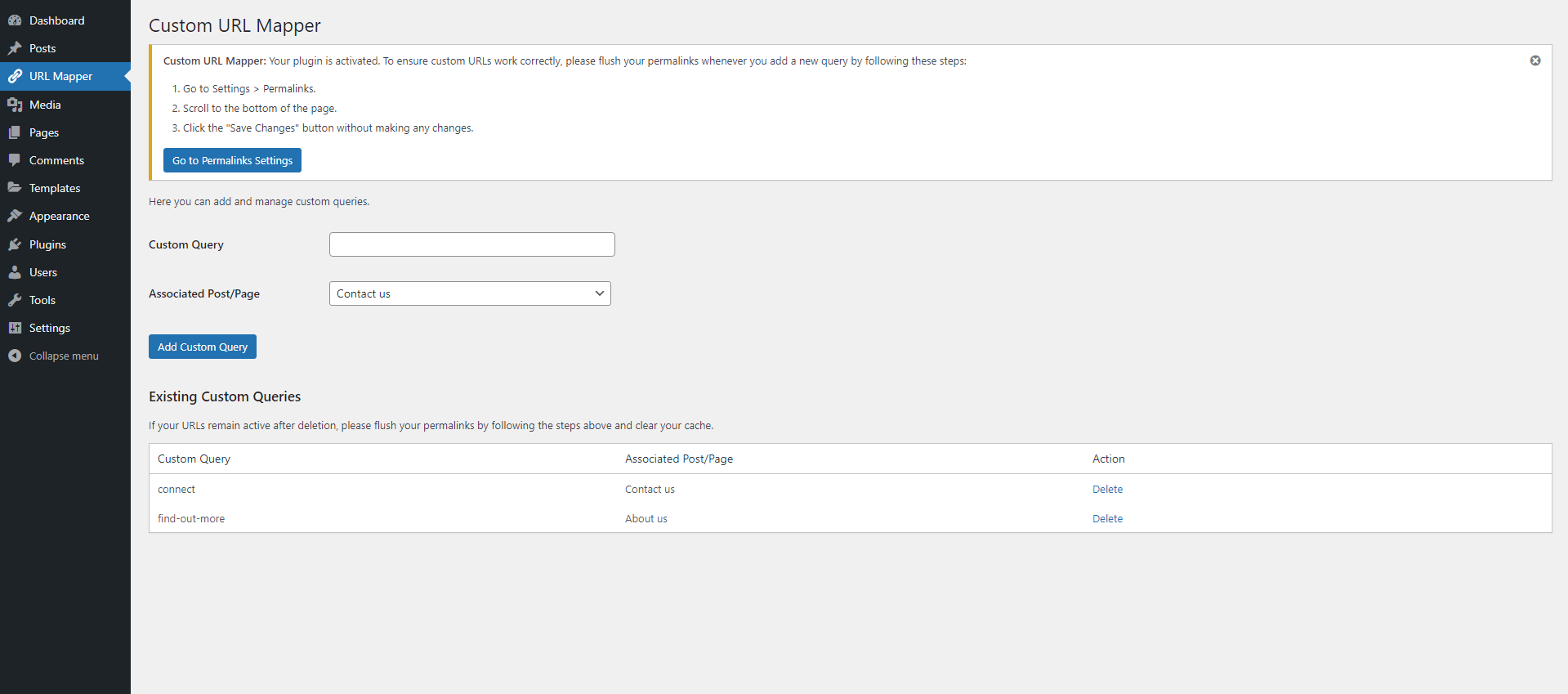Click the Appearance paintbrush icon
The image size is (1568, 694).
tap(15, 216)
